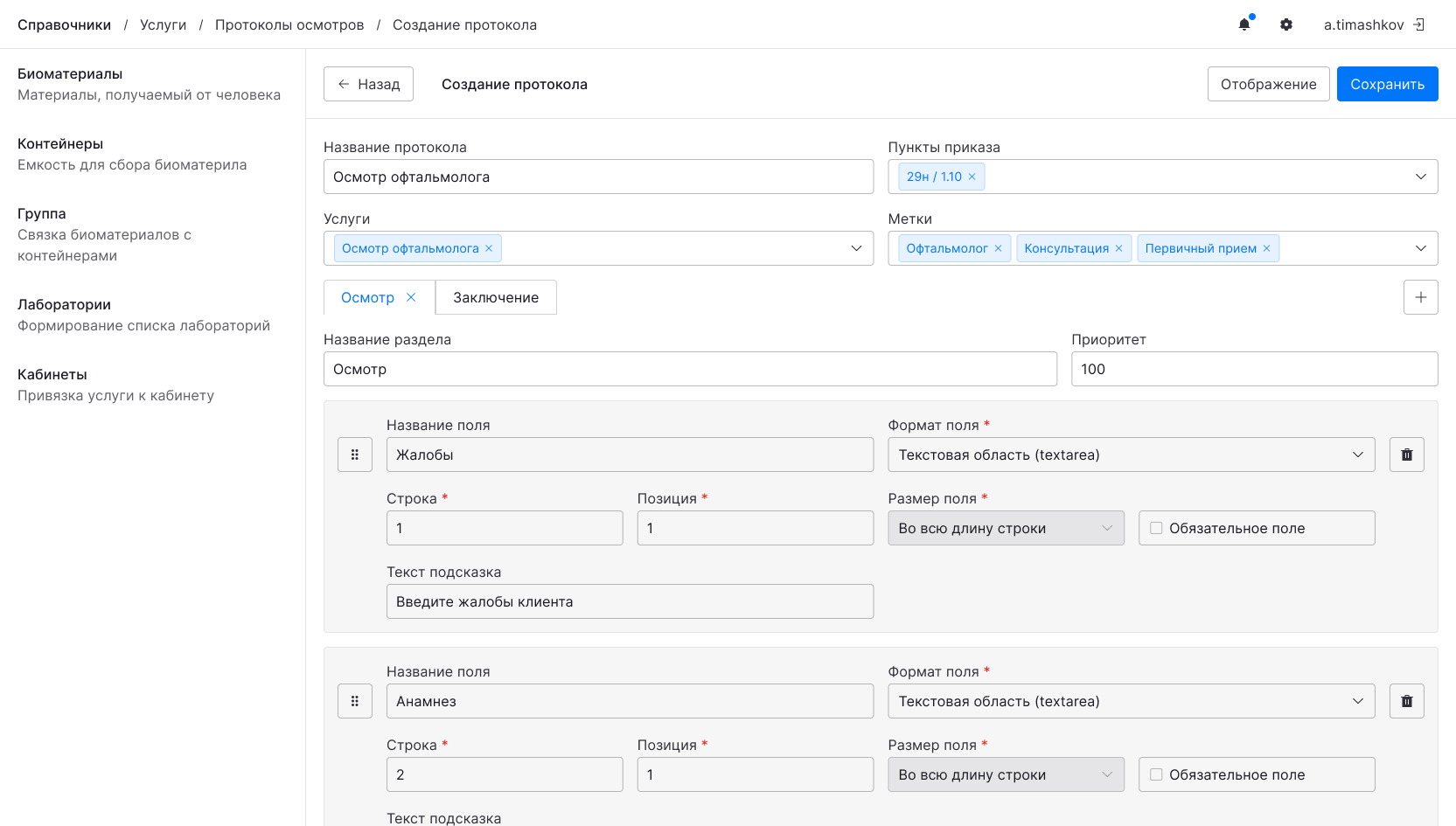
Task: Expand the Услуги dropdown
Action: [x=856, y=248]
